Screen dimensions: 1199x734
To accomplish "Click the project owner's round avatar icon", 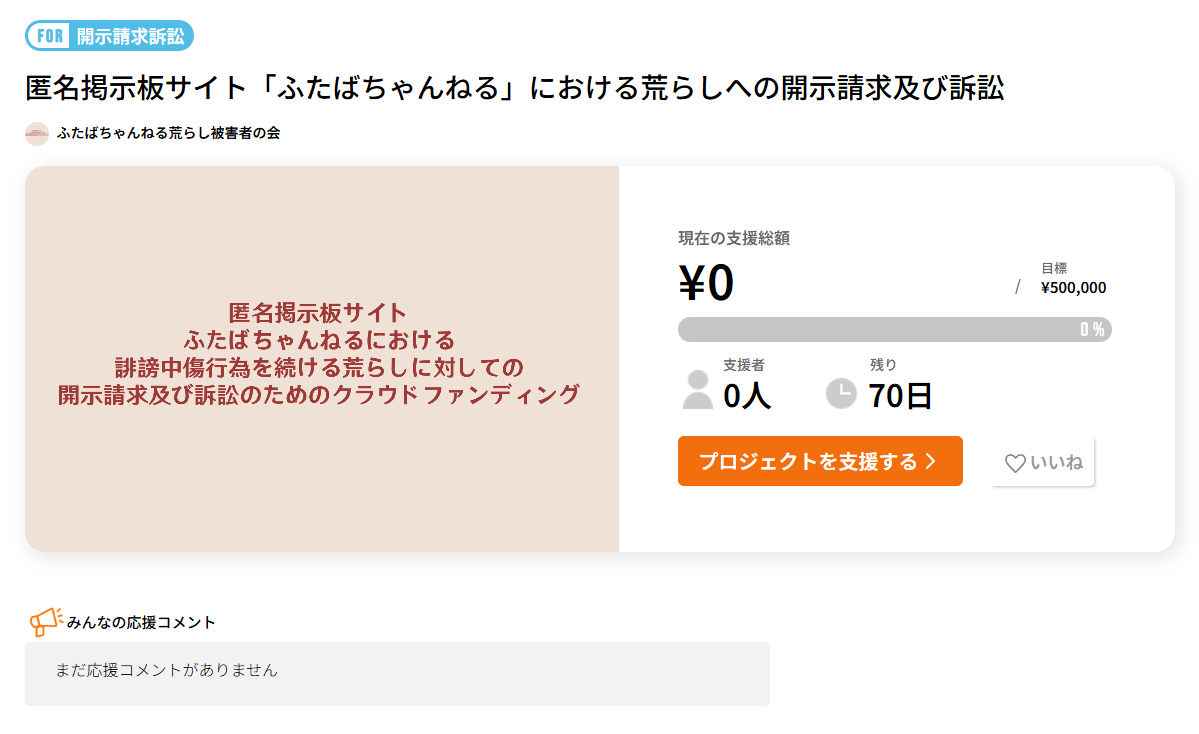I will (37, 134).
